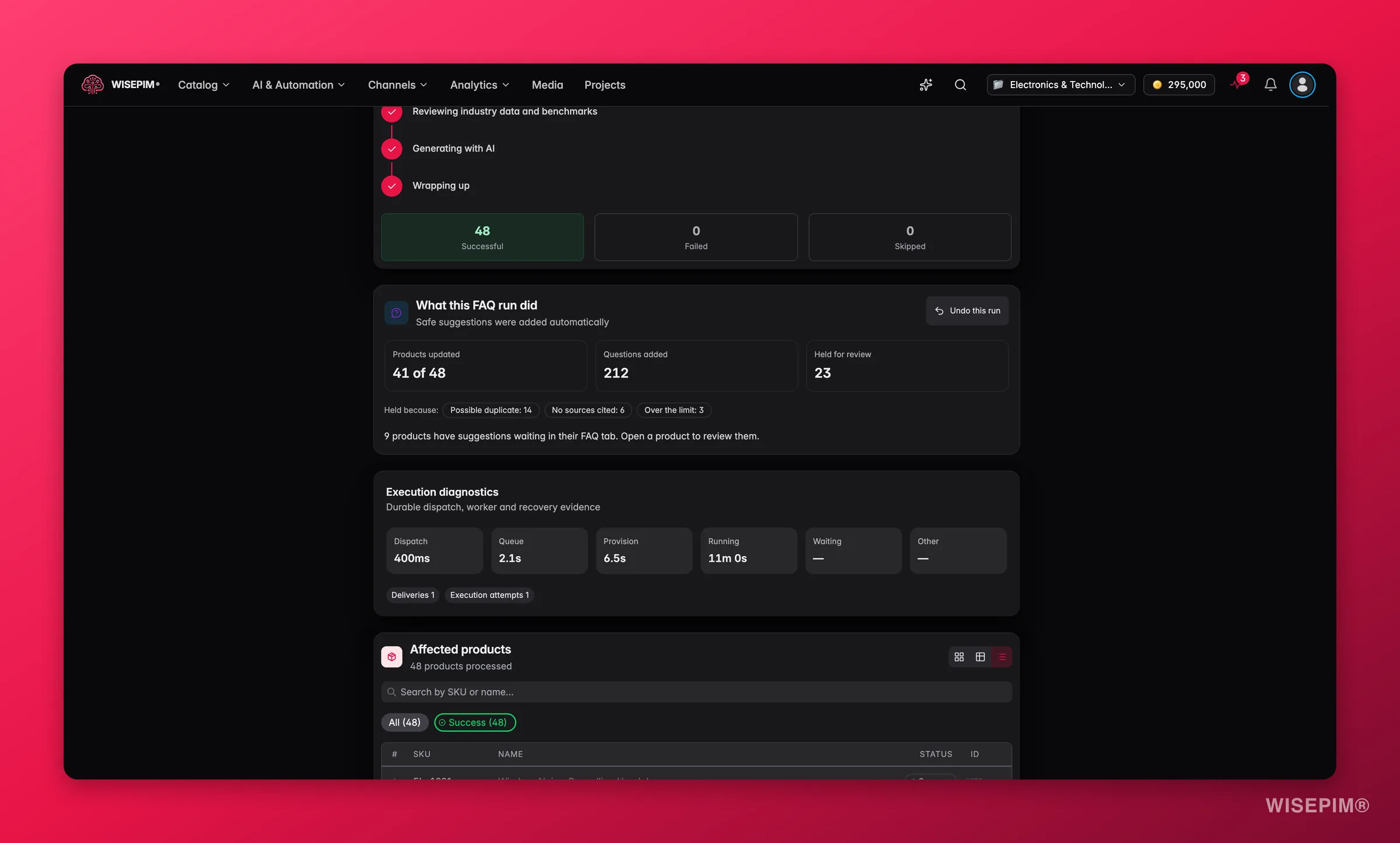Click the 0 Skipped result card
The width and height of the screenshot is (1400, 843).
[909, 237]
